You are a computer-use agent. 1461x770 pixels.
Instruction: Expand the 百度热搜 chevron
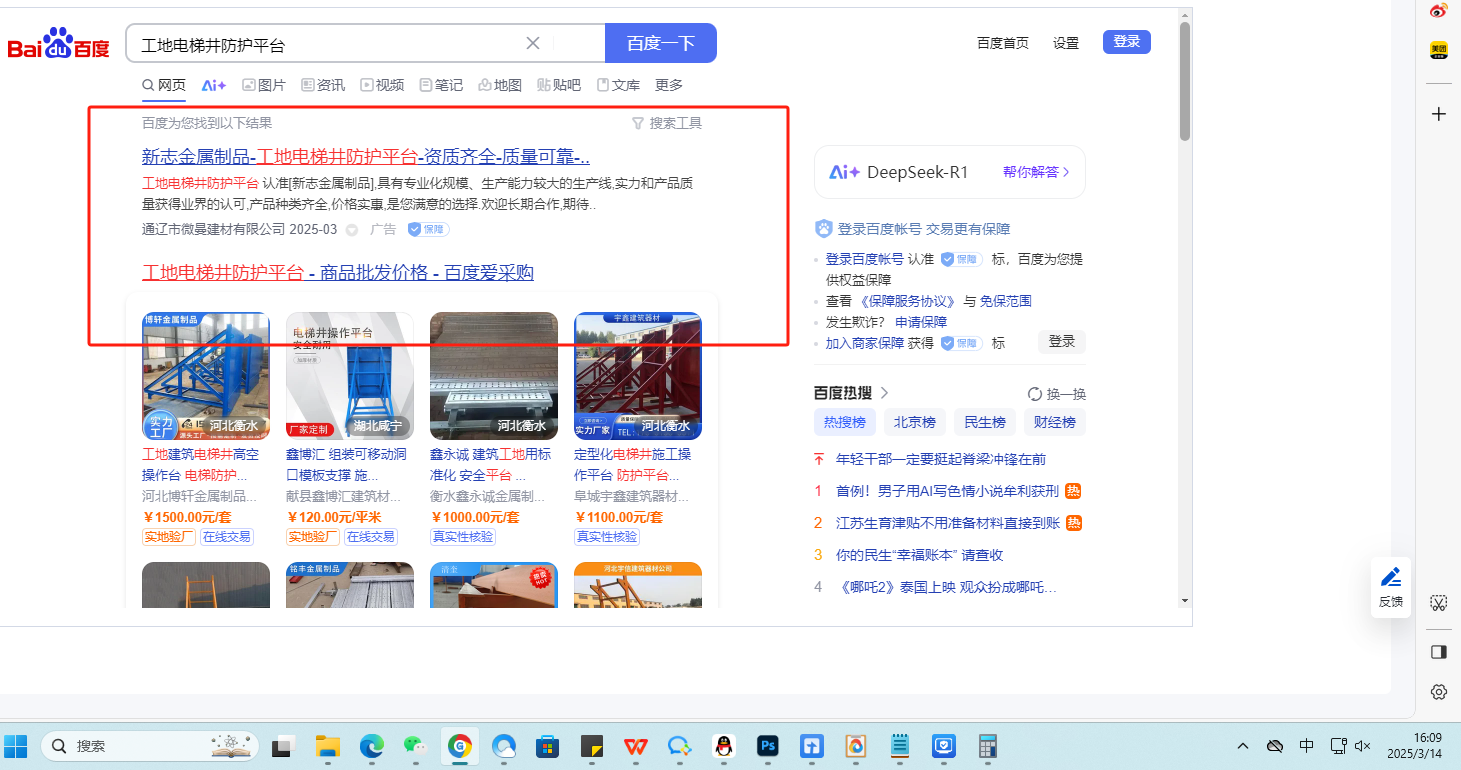[884, 393]
